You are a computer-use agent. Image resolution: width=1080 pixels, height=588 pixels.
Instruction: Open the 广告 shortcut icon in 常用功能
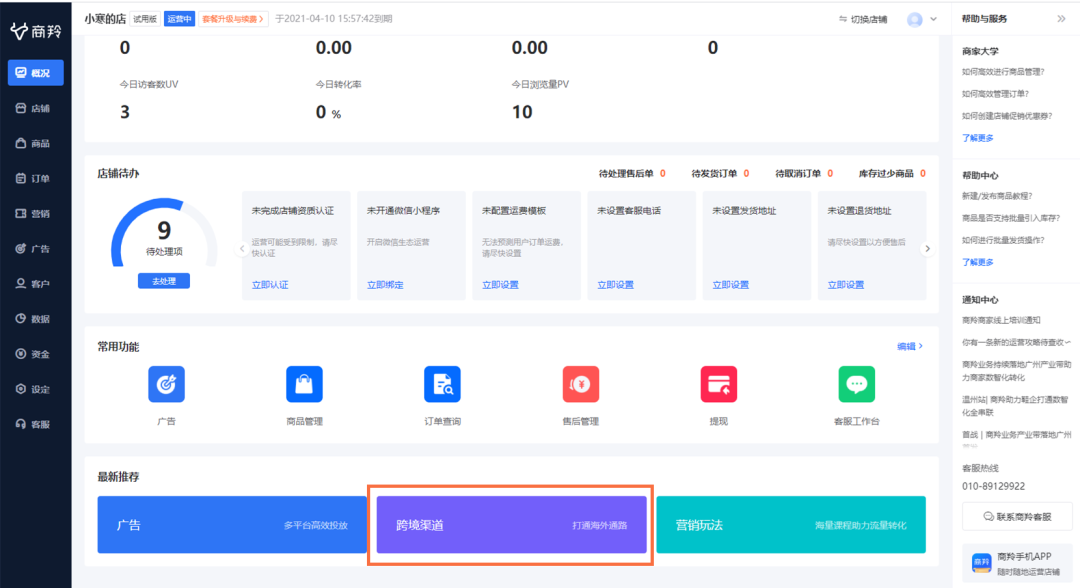[x=166, y=384]
